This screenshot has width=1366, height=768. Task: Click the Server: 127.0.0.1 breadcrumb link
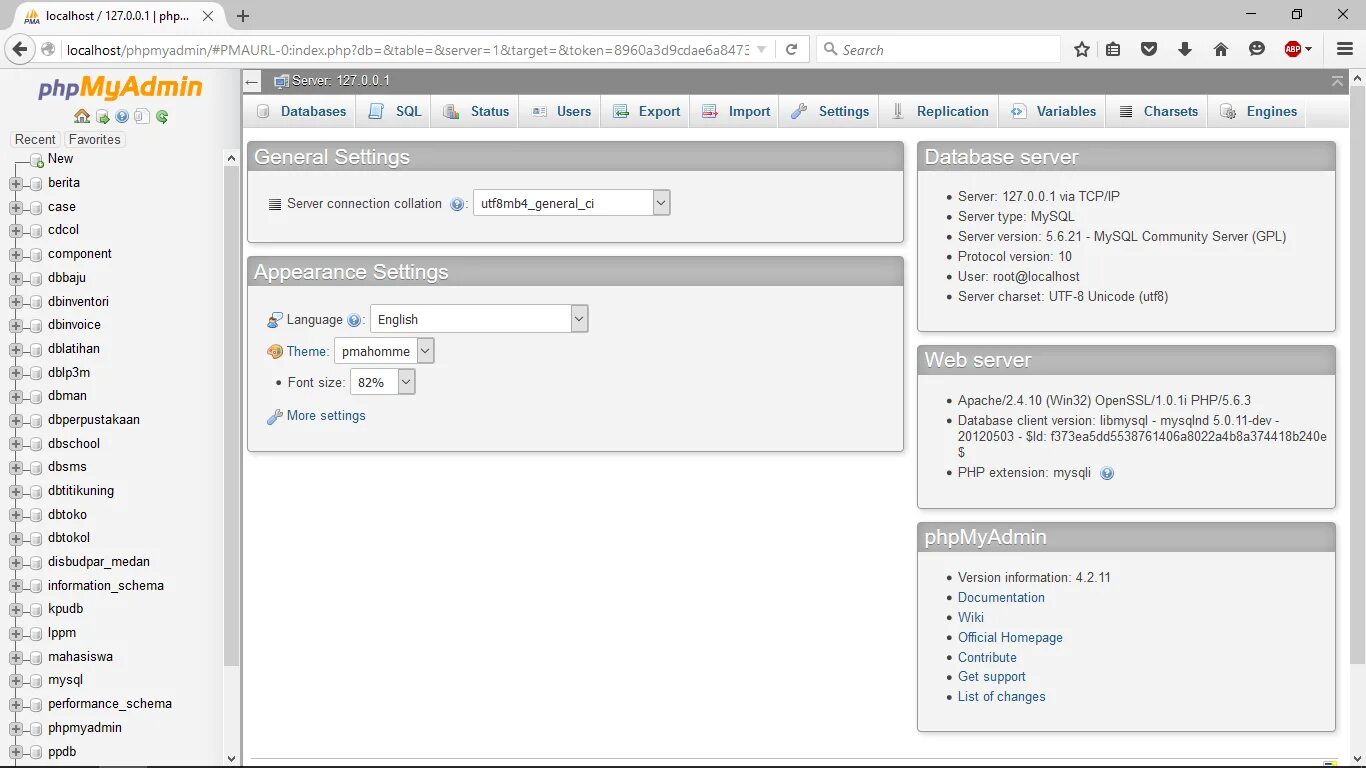click(x=341, y=81)
